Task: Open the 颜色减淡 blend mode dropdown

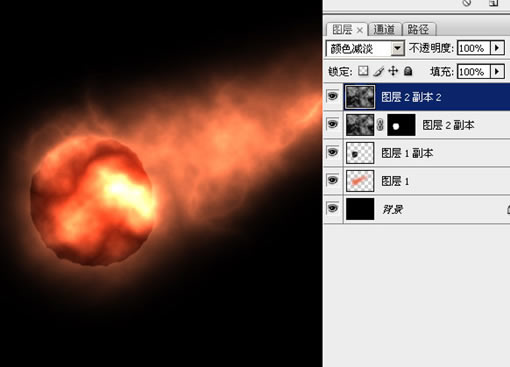Action: coord(397,48)
